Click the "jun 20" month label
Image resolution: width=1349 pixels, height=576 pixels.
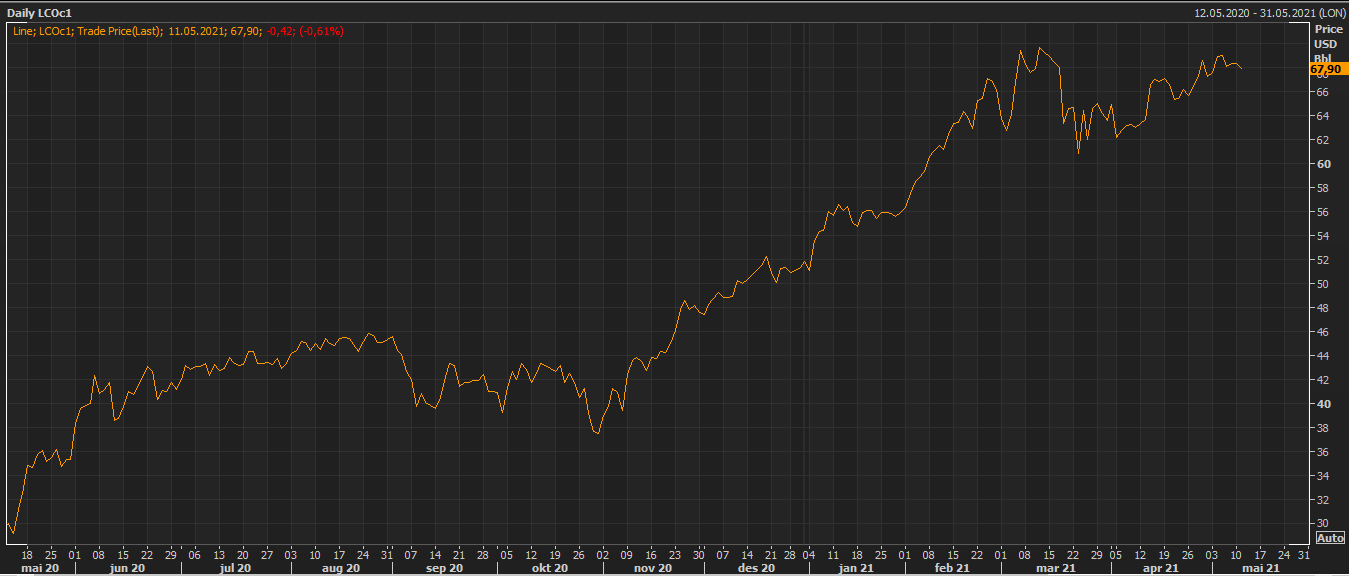[x=127, y=568]
